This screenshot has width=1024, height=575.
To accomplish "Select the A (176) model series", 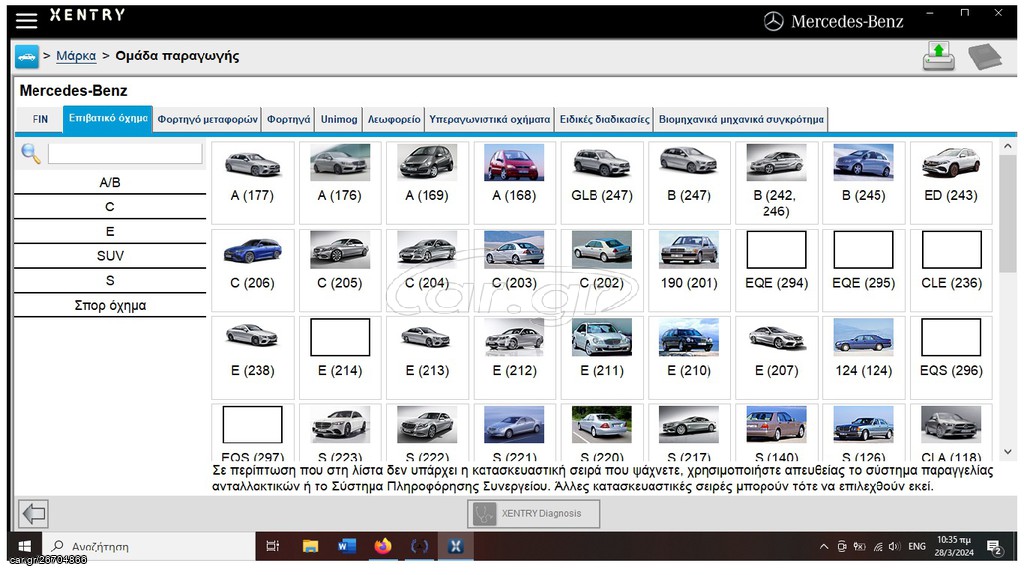I will coord(340,182).
